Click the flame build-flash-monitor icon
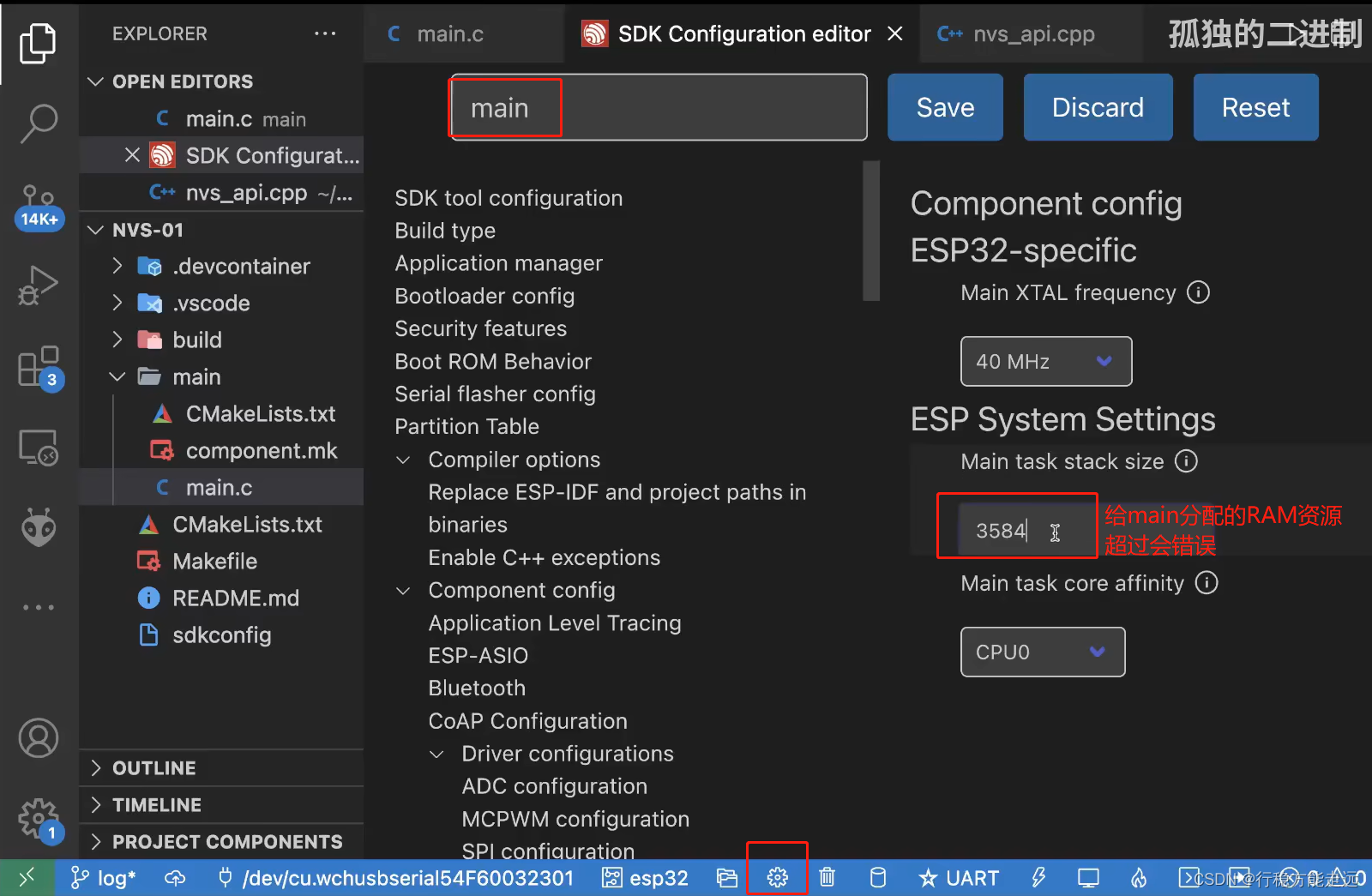Screen dimensions: 1372x896 1139,877
